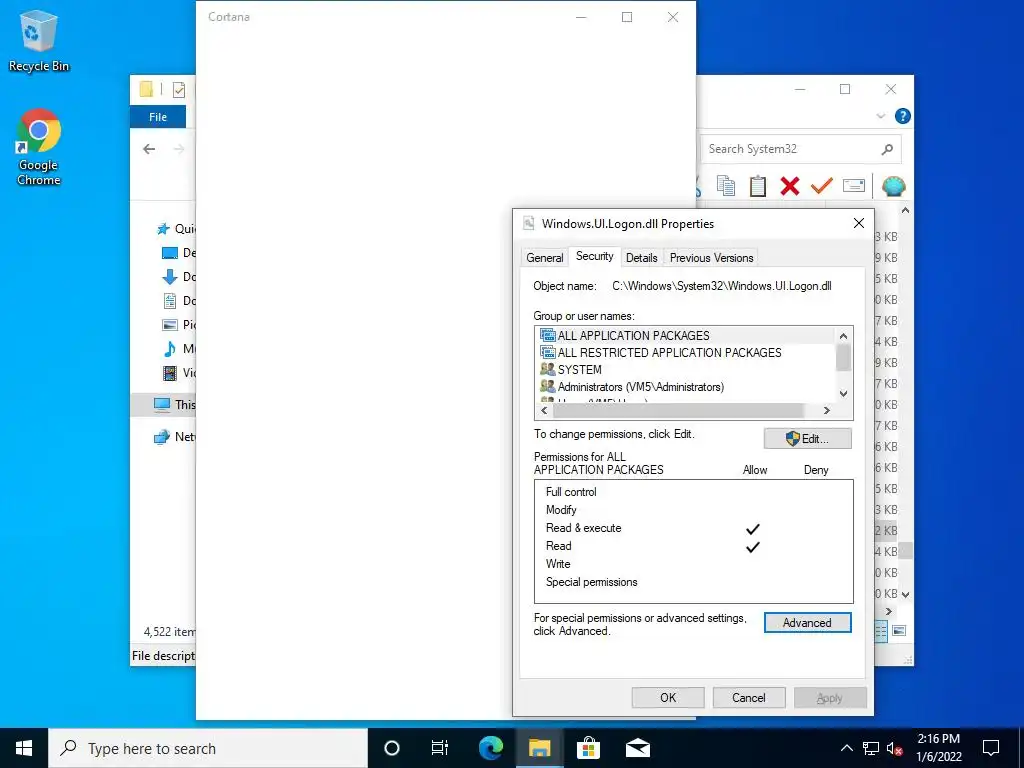Select the Security tab in Properties
This screenshot has height=768, width=1024.
click(594, 256)
